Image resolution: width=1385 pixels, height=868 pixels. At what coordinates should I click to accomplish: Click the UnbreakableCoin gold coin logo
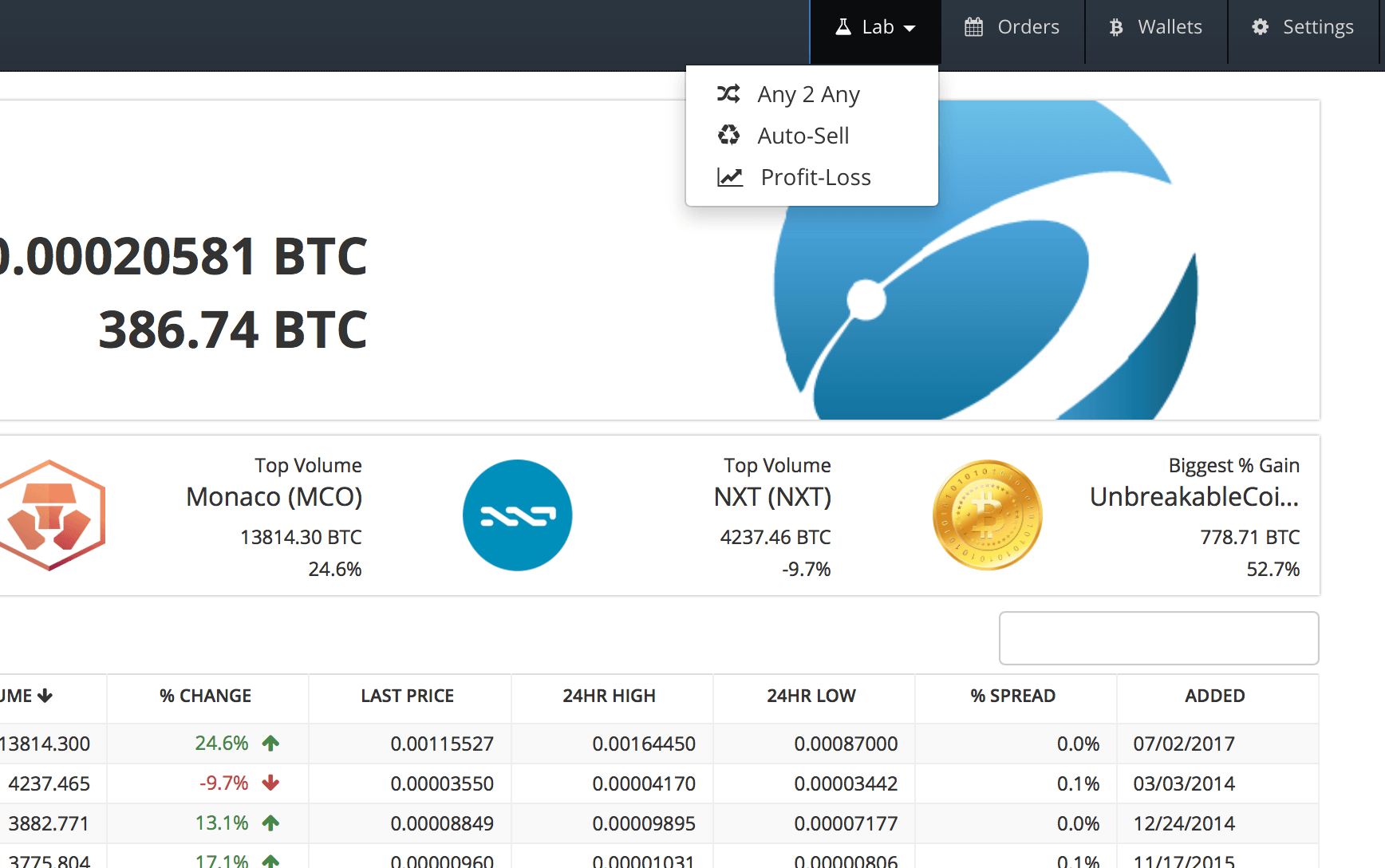[988, 515]
